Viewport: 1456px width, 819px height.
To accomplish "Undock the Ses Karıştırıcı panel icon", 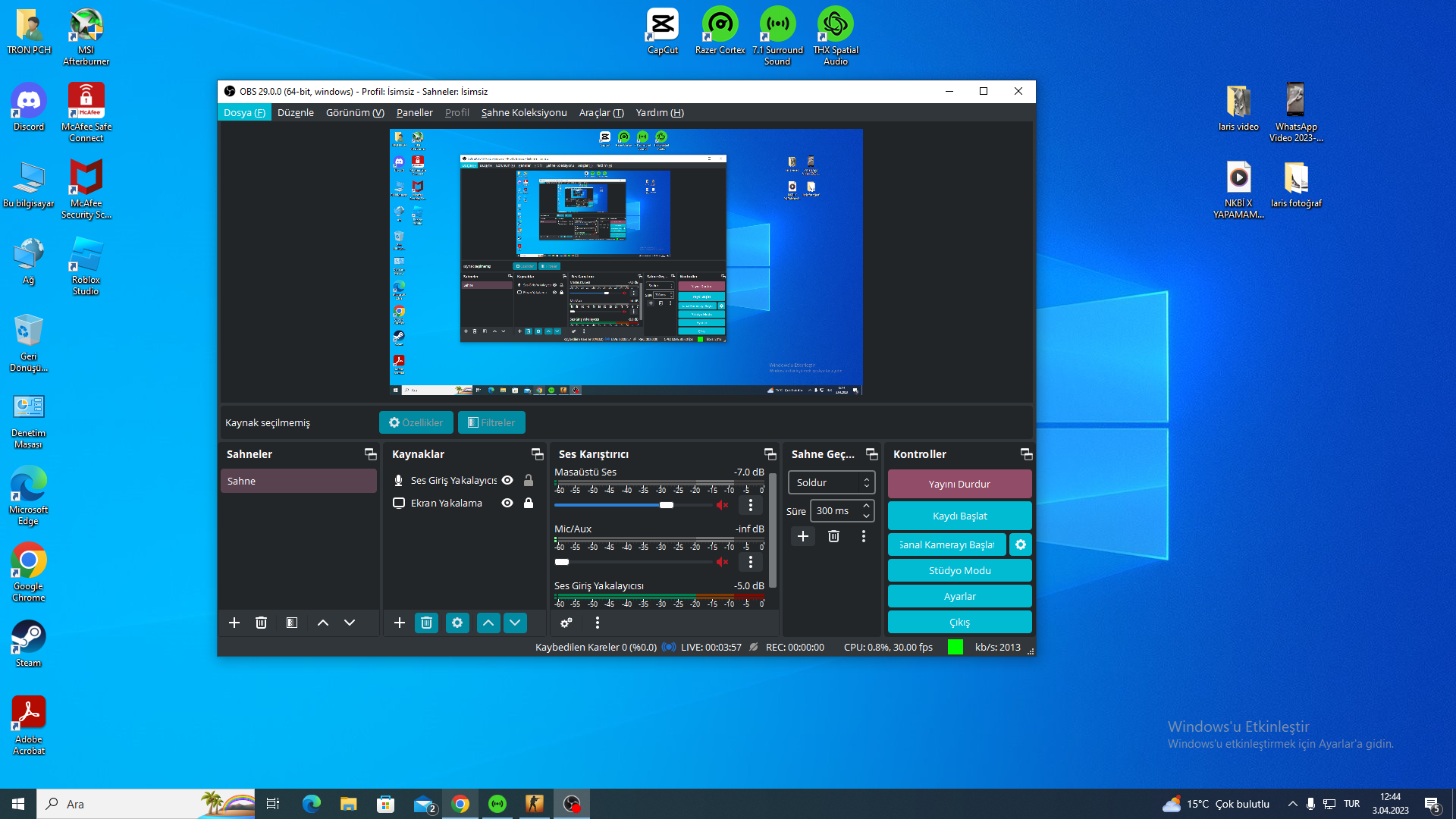I will coord(770,454).
